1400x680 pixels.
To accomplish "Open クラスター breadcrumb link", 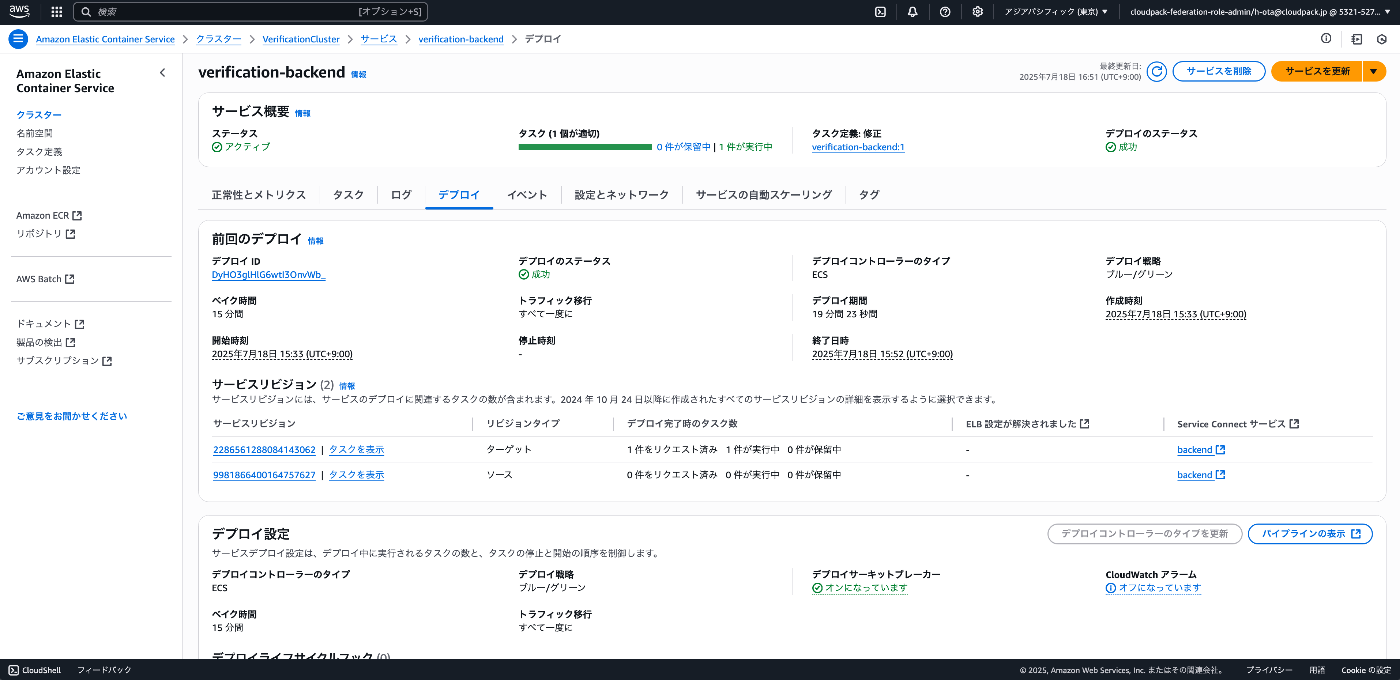I will coord(218,39).
